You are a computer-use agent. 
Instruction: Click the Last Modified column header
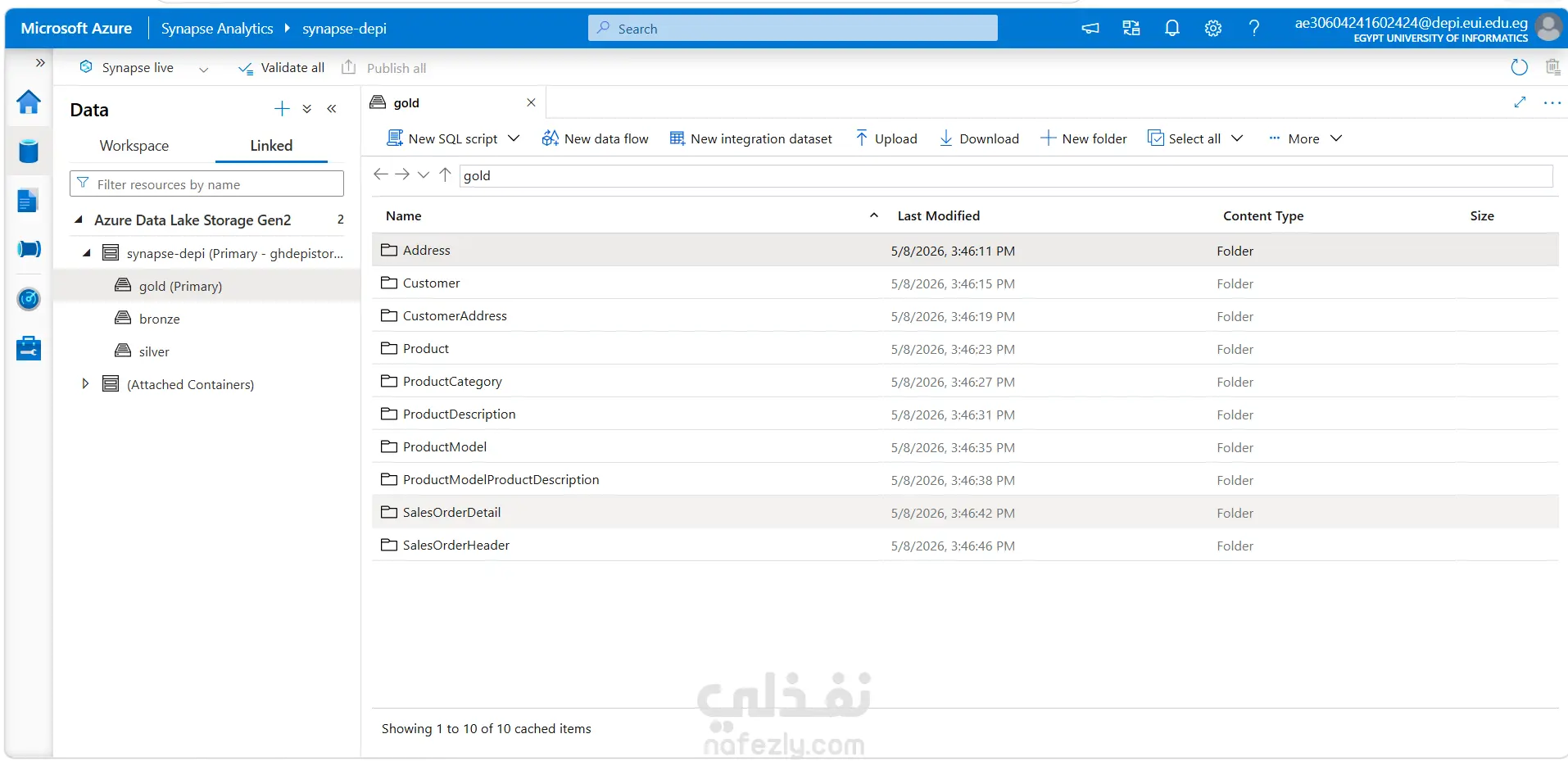(x=939, y=215)
